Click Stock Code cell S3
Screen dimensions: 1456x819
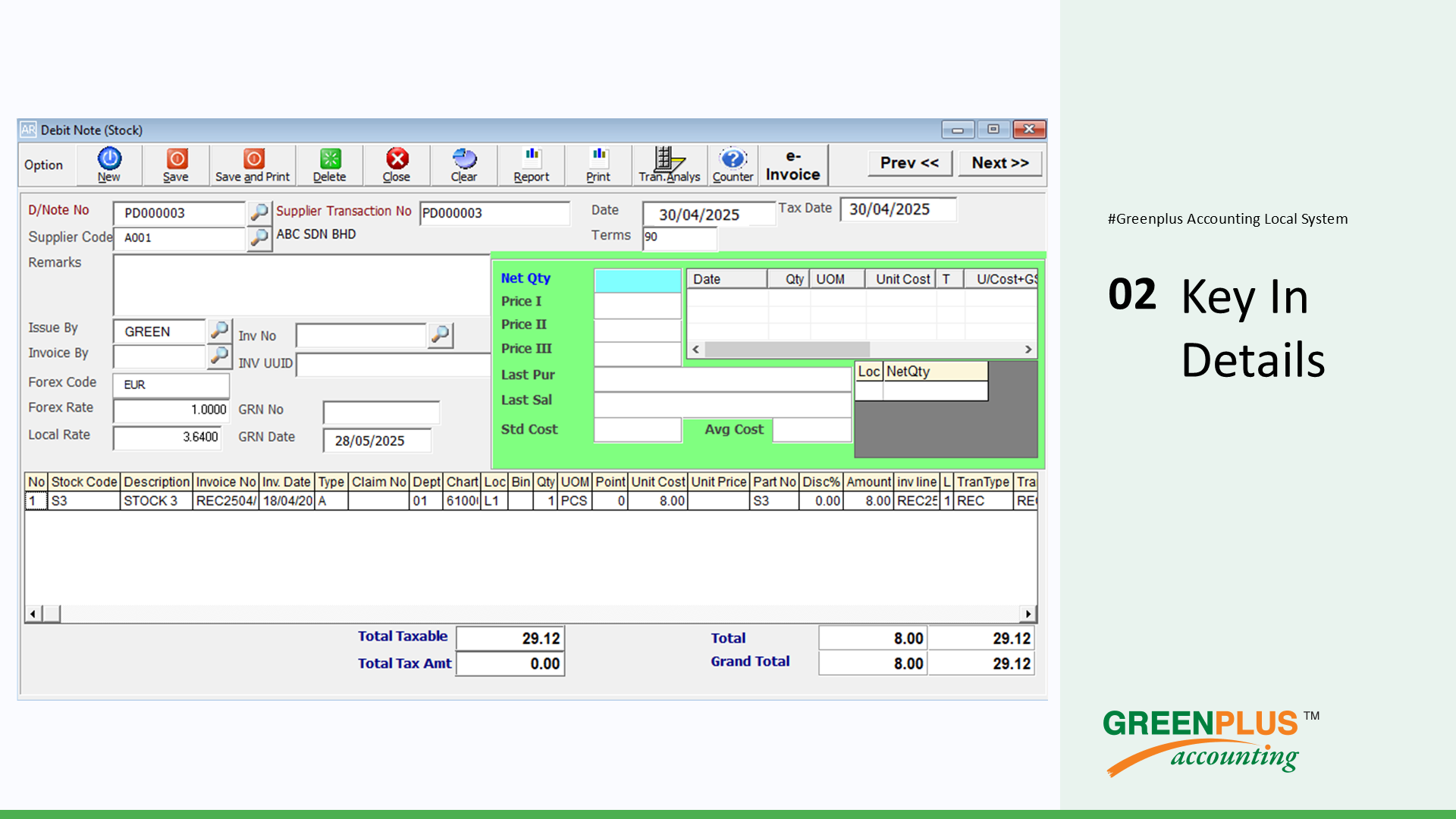[x=84, y=500]
